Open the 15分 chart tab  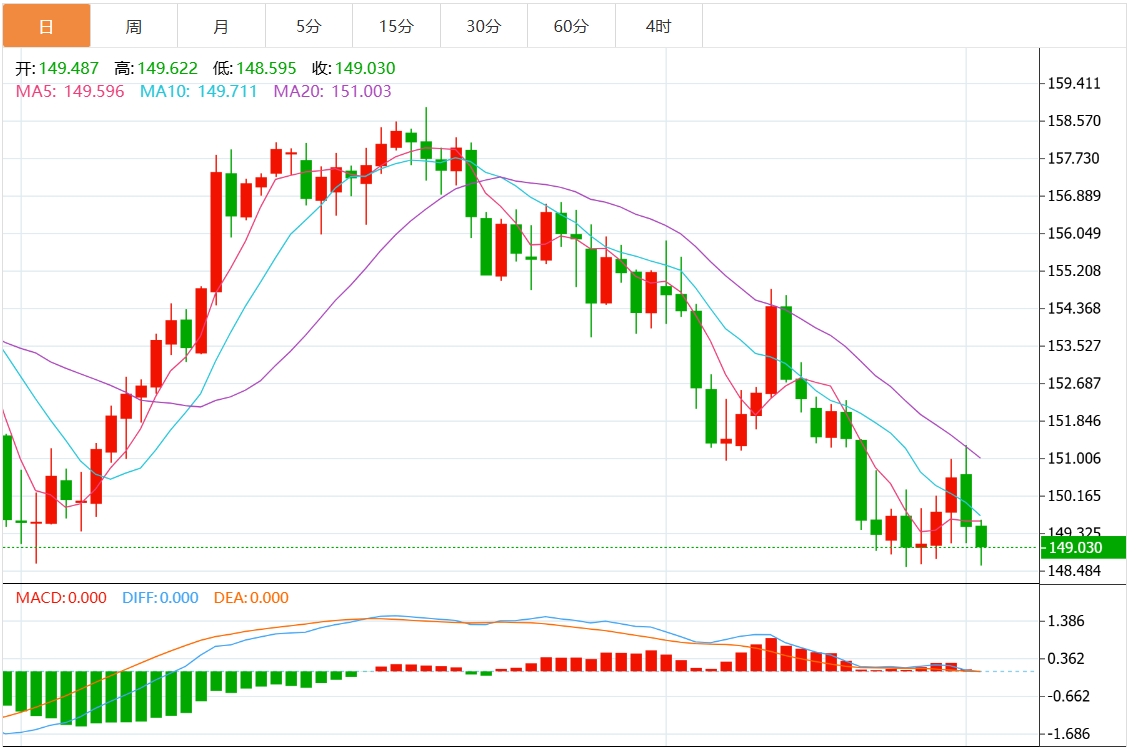click(x=396, y=26)
